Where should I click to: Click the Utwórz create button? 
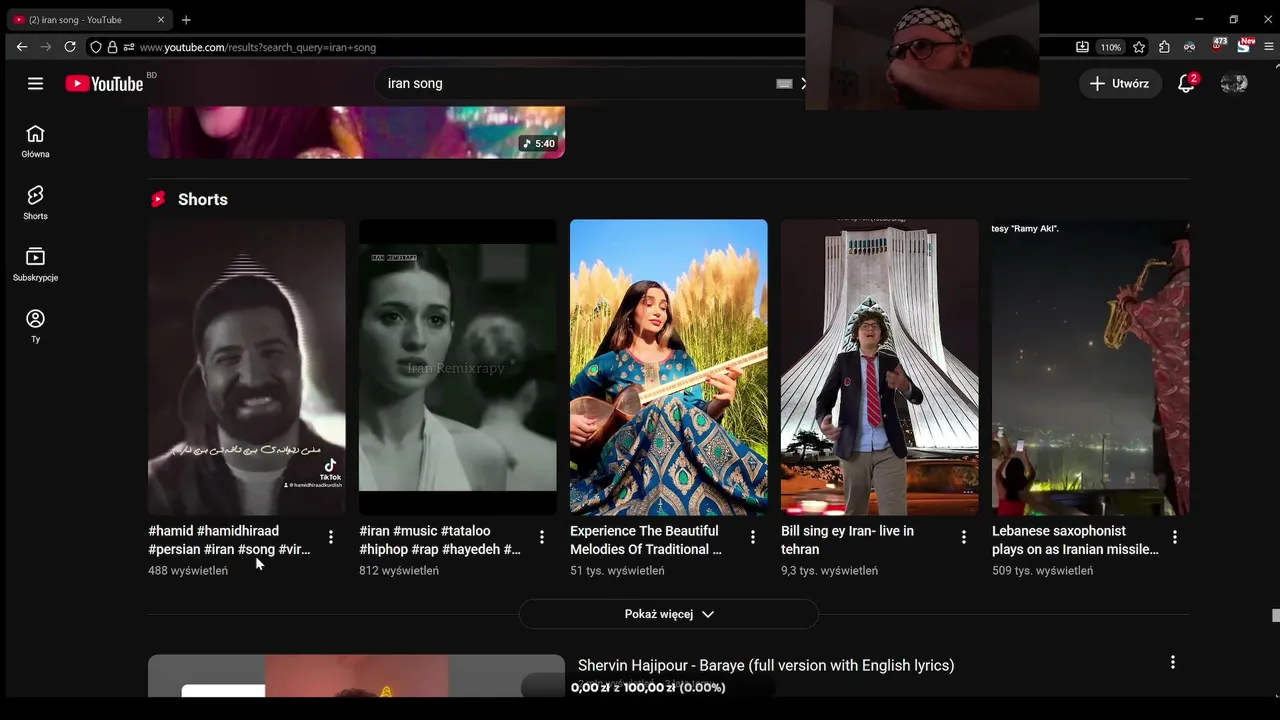pos(1120,84)
